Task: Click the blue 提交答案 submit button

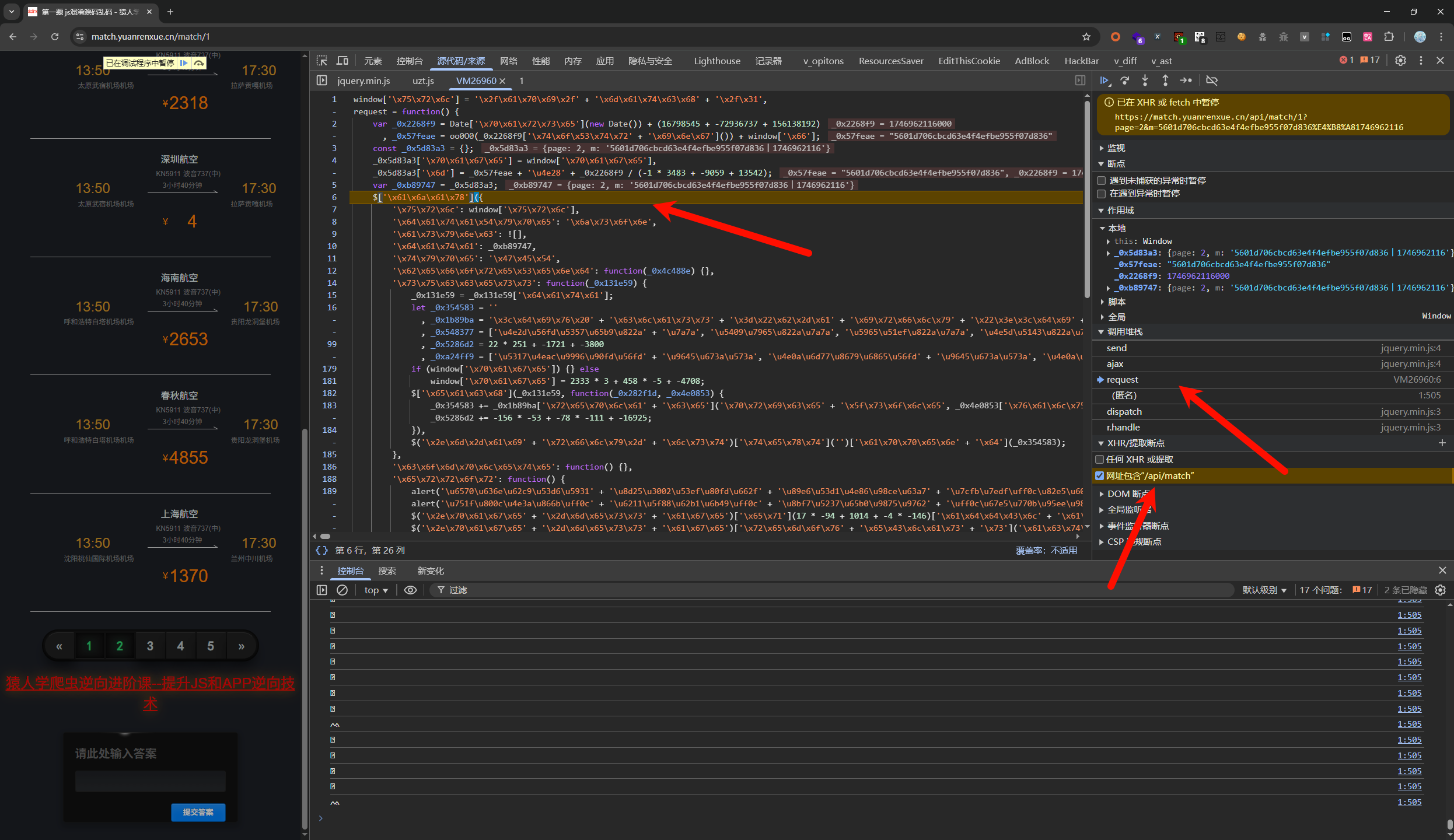Action: click(198, 812)
